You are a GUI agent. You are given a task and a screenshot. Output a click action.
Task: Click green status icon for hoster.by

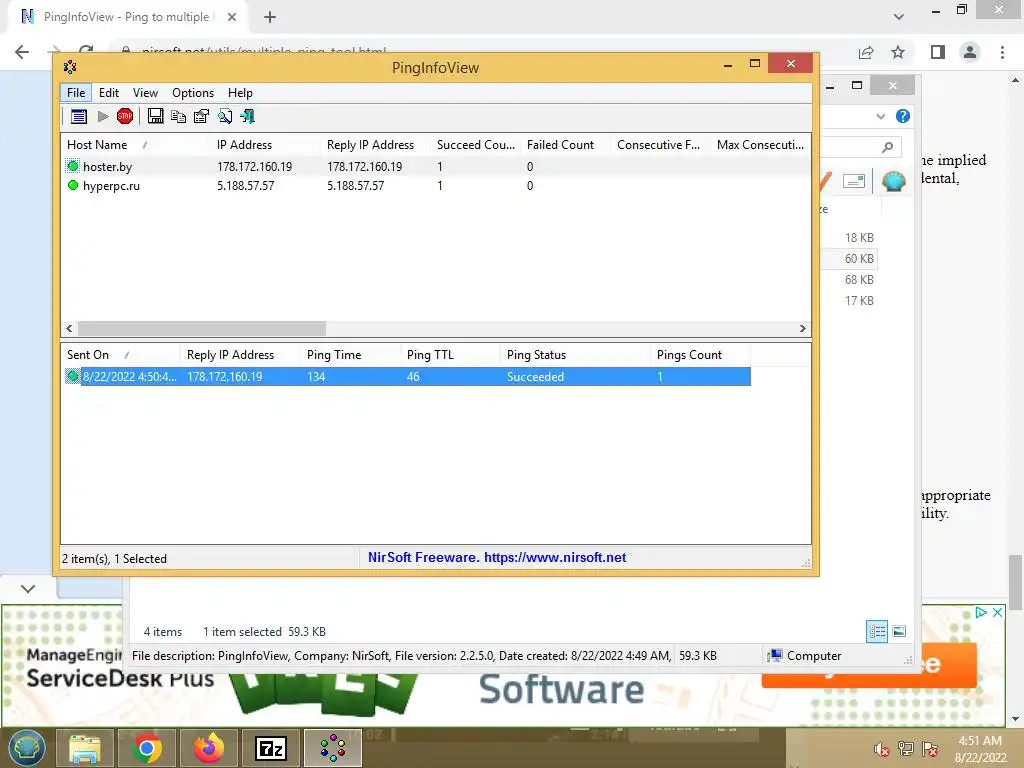point(73,167)
